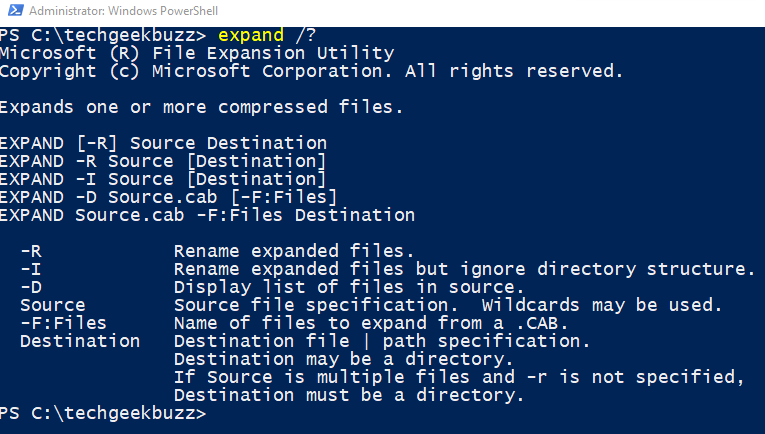
Task: Click the 'EXPAND [-R] Source Destination' syntax line
Action: 163,143
